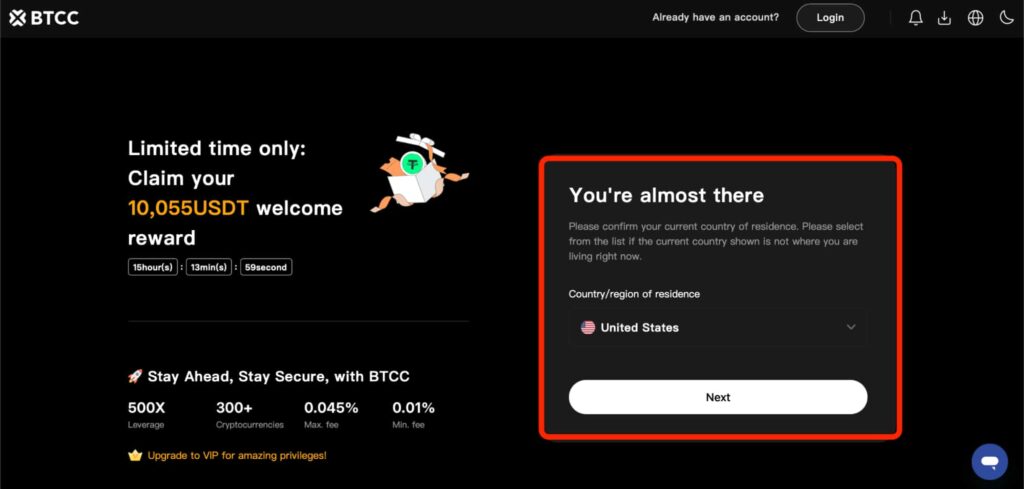Image resolution: width=1024 pixels, height=489 pixels.
Task: Click the rocket icon beside Stay Ahead
Action: (135, 376)
